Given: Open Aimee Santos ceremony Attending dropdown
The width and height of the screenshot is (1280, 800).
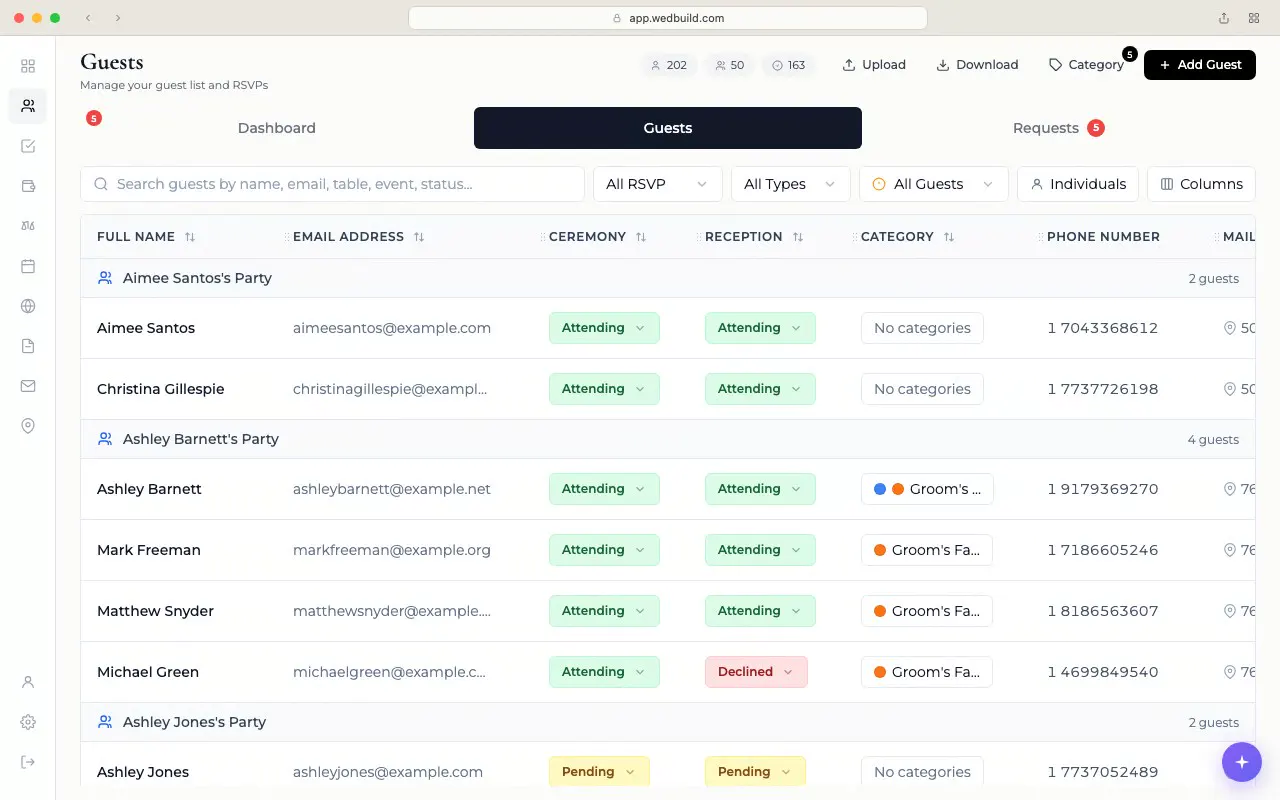Looking at the screenshot, I should [604, 328].
